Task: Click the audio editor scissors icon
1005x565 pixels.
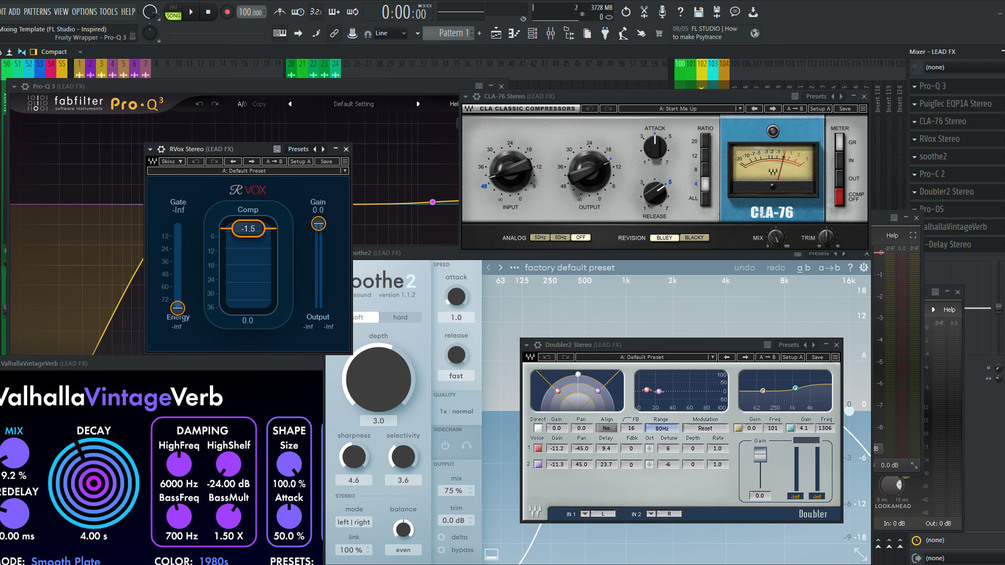Action: coord(644,12)
